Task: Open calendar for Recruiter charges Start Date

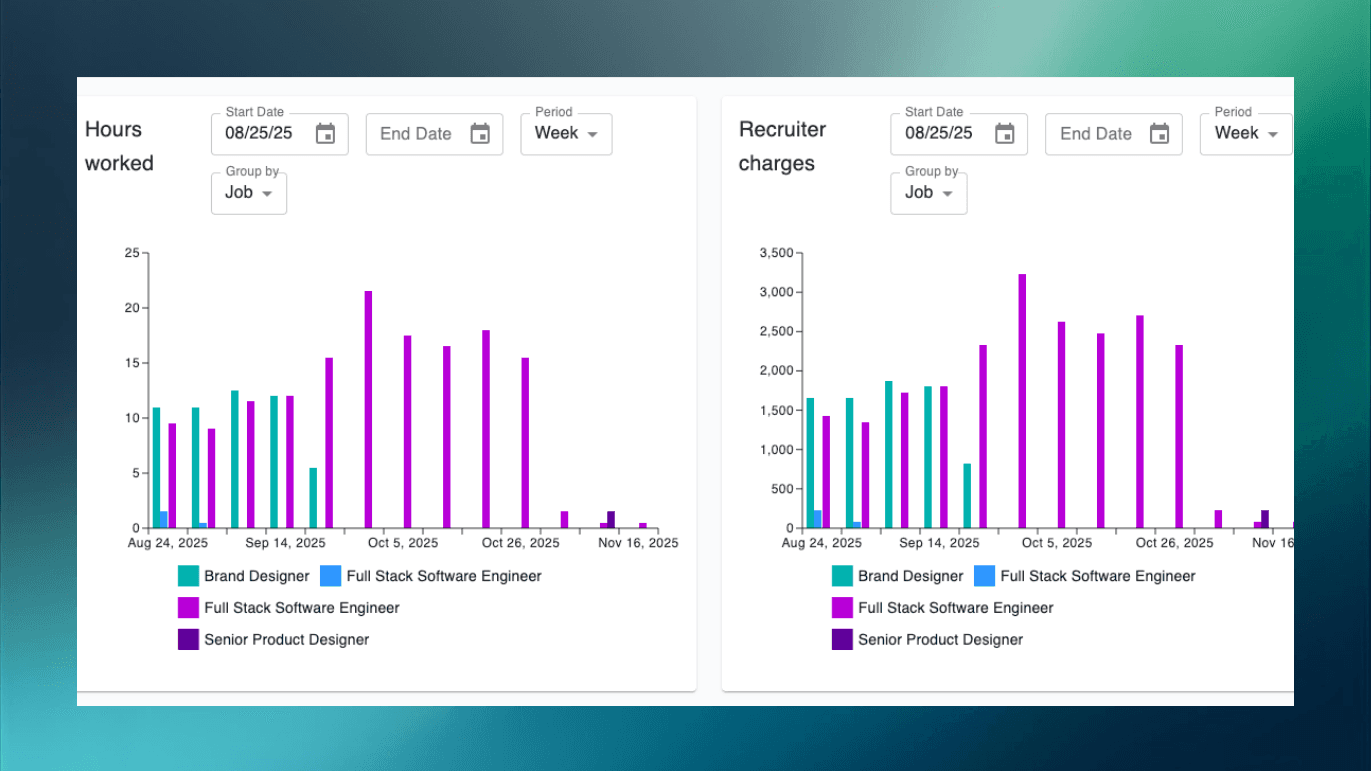Action: pos(1005,134)
